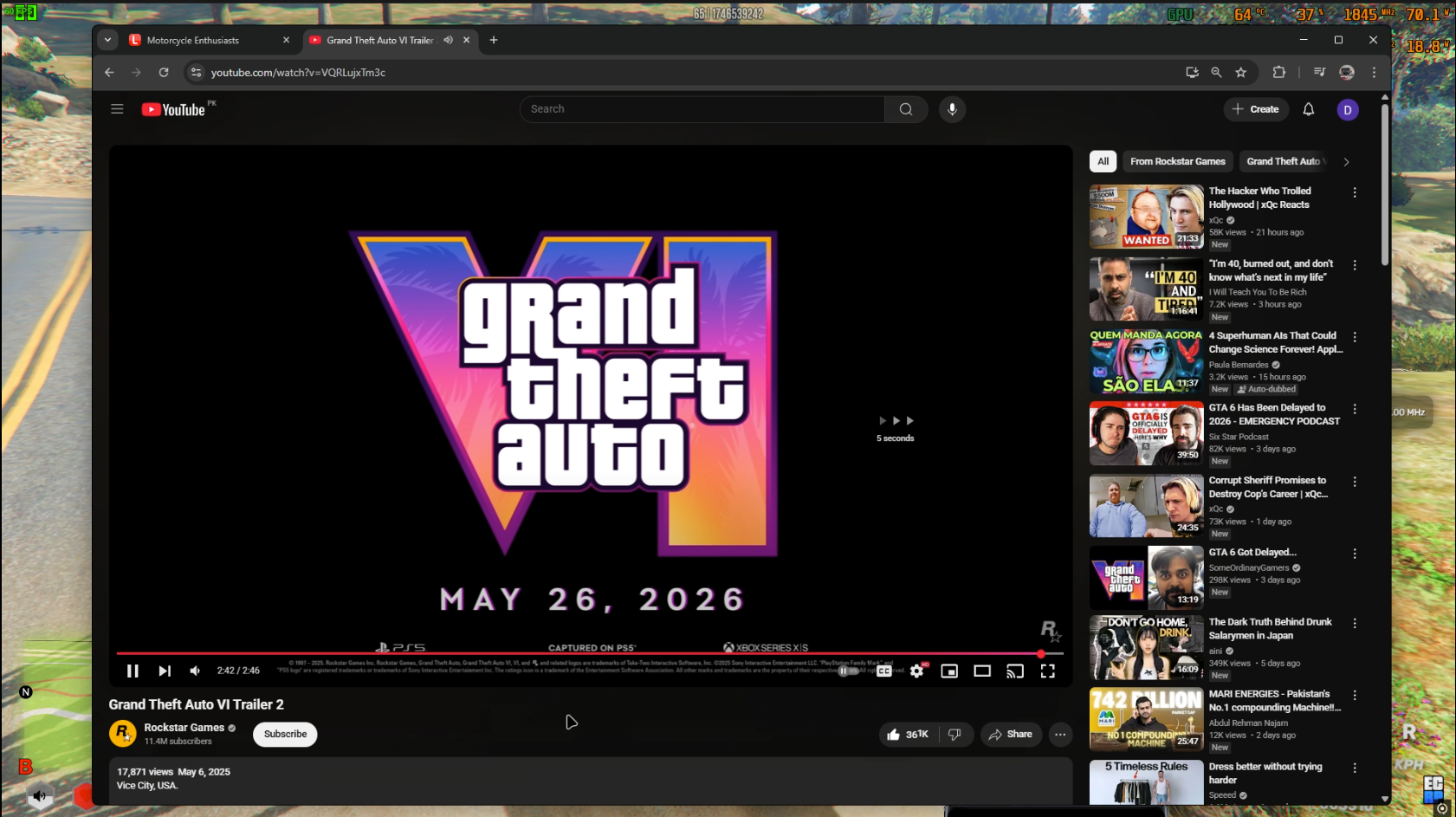Image resolution: width=1456 pixels, height=817 pixels.
Task: Like the video with 361K likes
Action: [907, 734]
